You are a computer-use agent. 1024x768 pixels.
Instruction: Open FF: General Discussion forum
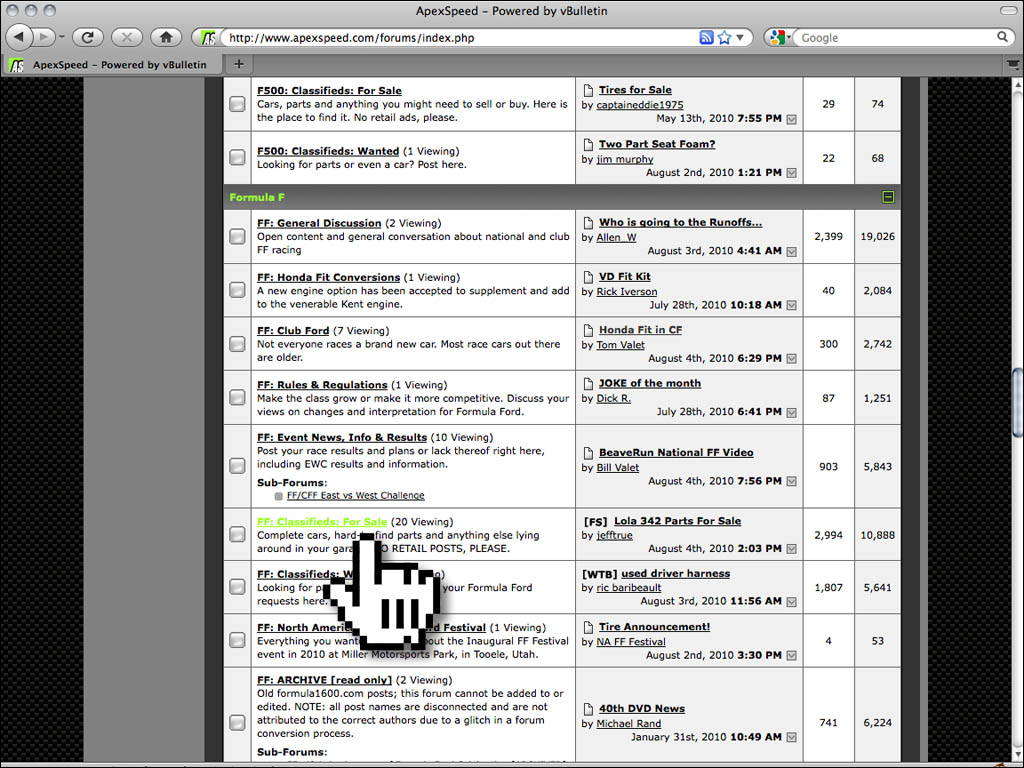(319, 223)
